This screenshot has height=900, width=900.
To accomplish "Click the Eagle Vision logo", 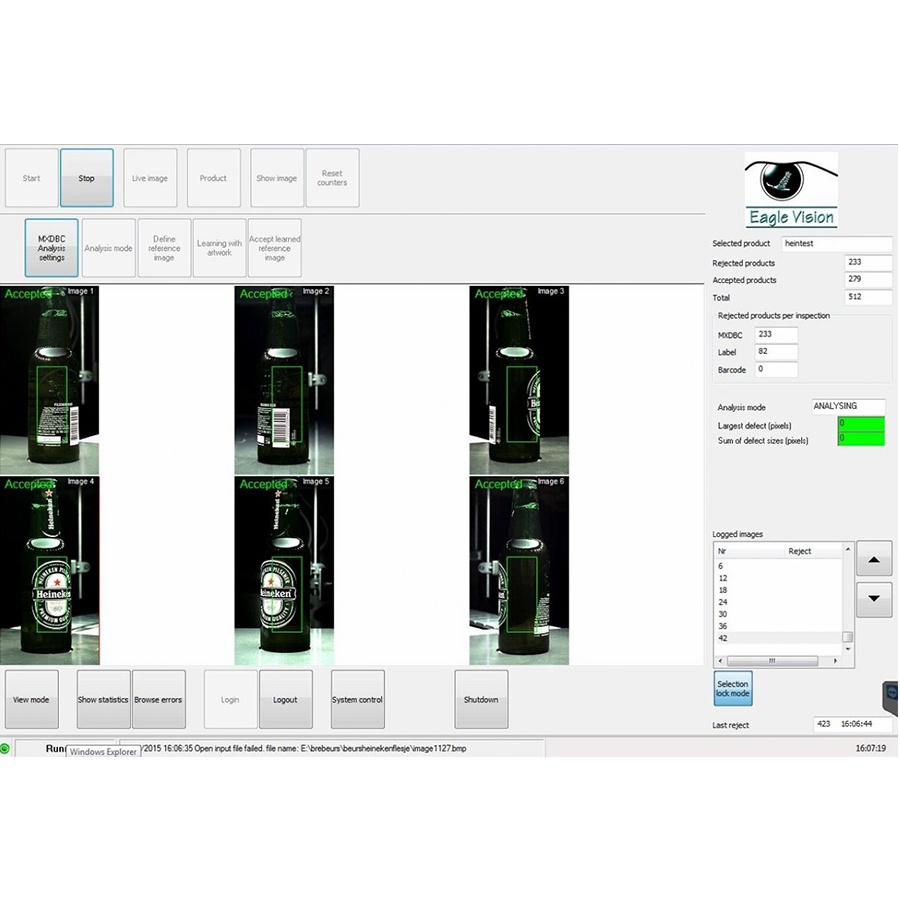I will point(791,190).
